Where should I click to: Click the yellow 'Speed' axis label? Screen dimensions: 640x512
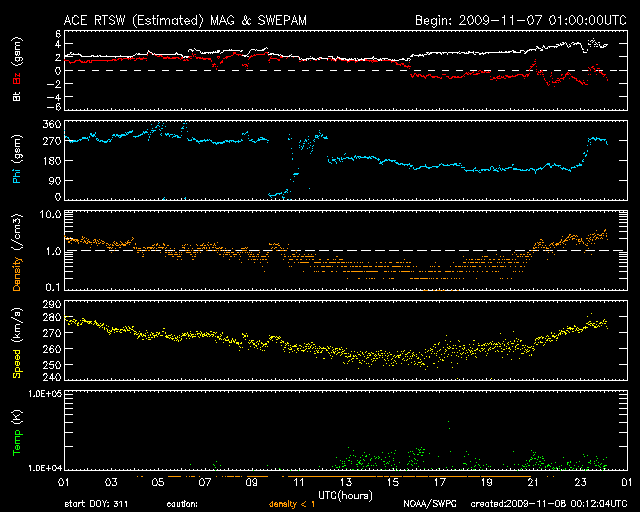(x=17, y=363)
